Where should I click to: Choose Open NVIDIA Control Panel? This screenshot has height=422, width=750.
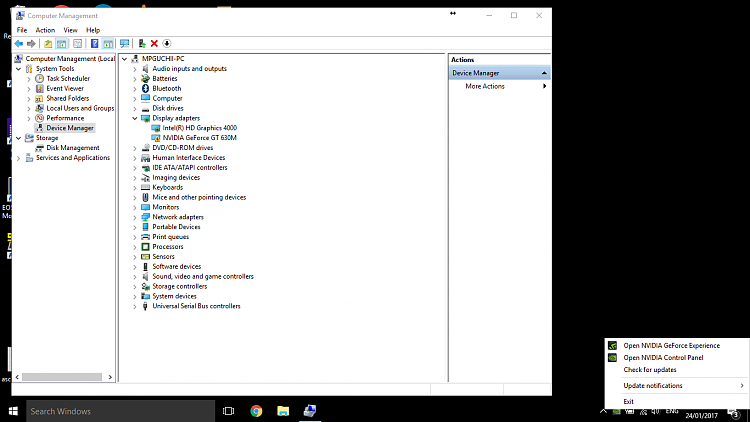point(663,357)
